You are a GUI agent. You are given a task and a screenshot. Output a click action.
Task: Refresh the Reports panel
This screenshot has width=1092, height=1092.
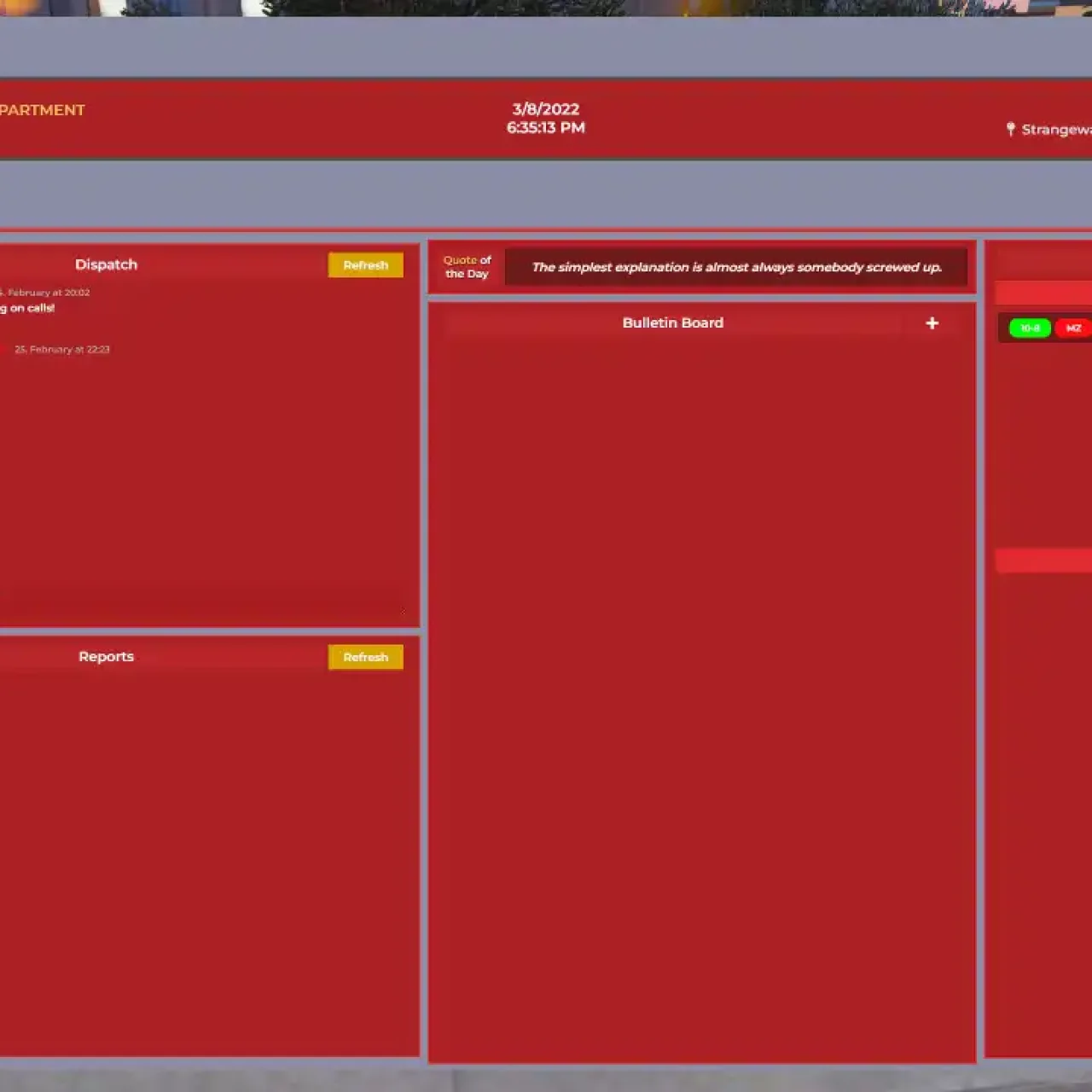(365, 657)
